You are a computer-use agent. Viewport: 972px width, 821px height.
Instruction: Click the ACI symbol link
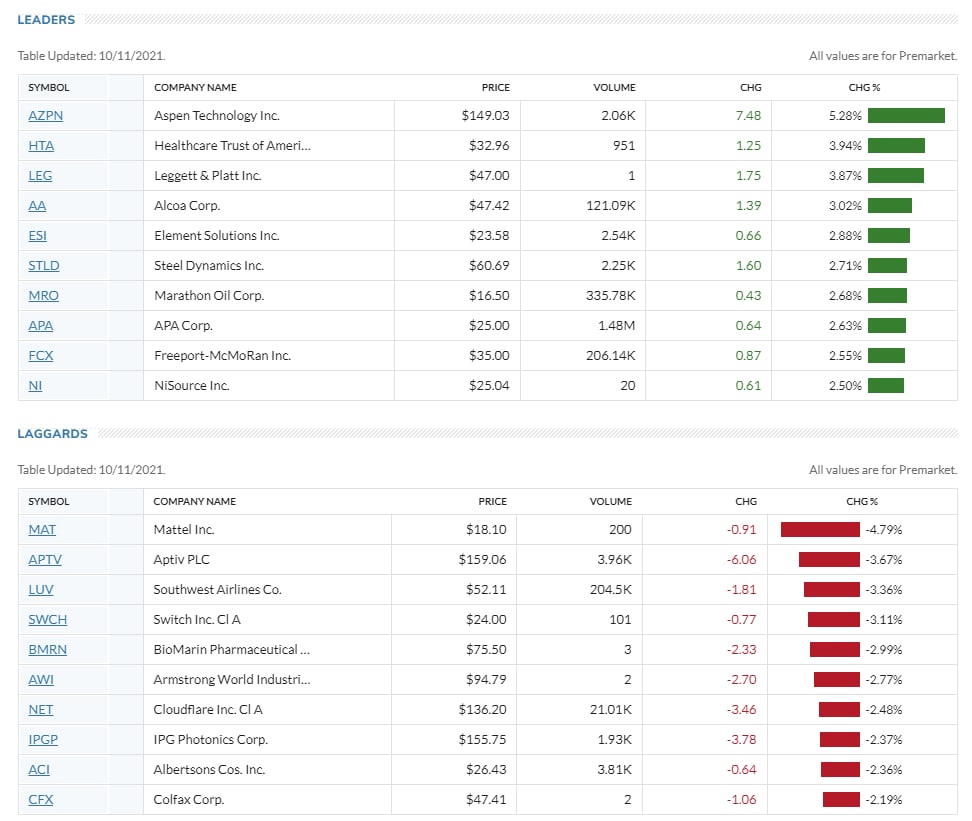click(38, 770)
